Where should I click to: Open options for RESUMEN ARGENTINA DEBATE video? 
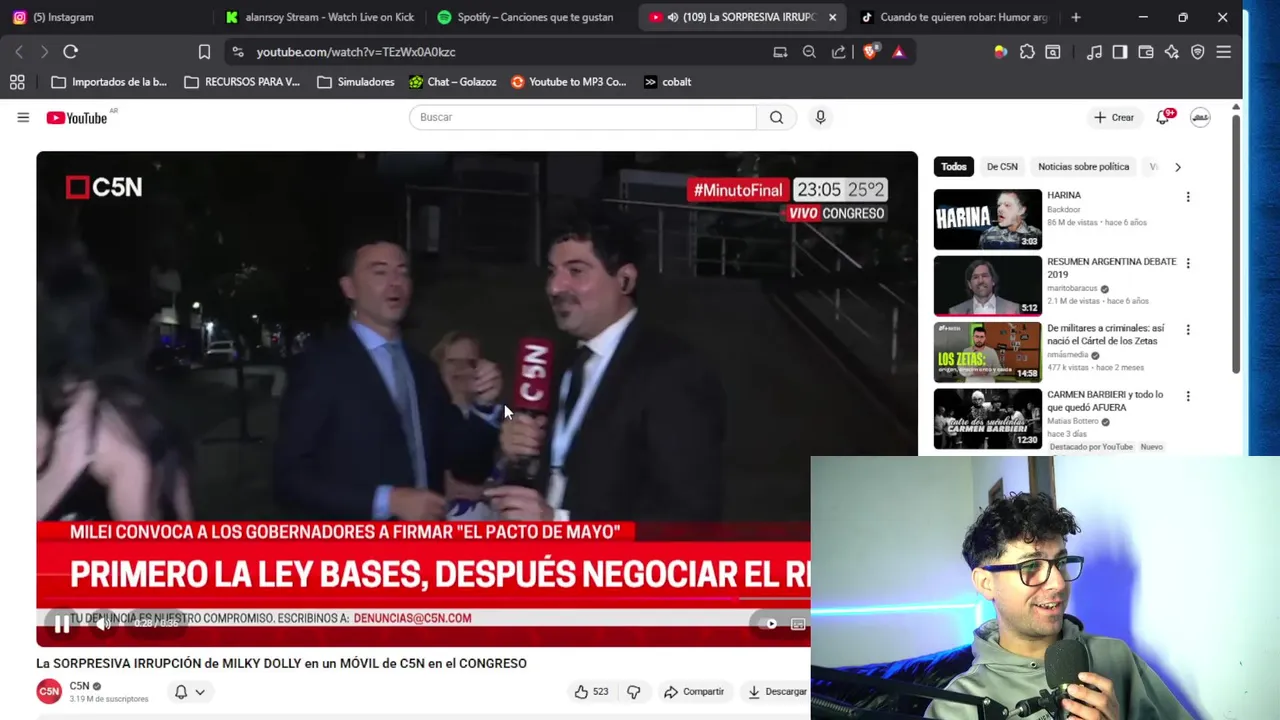coord(1188,263)
